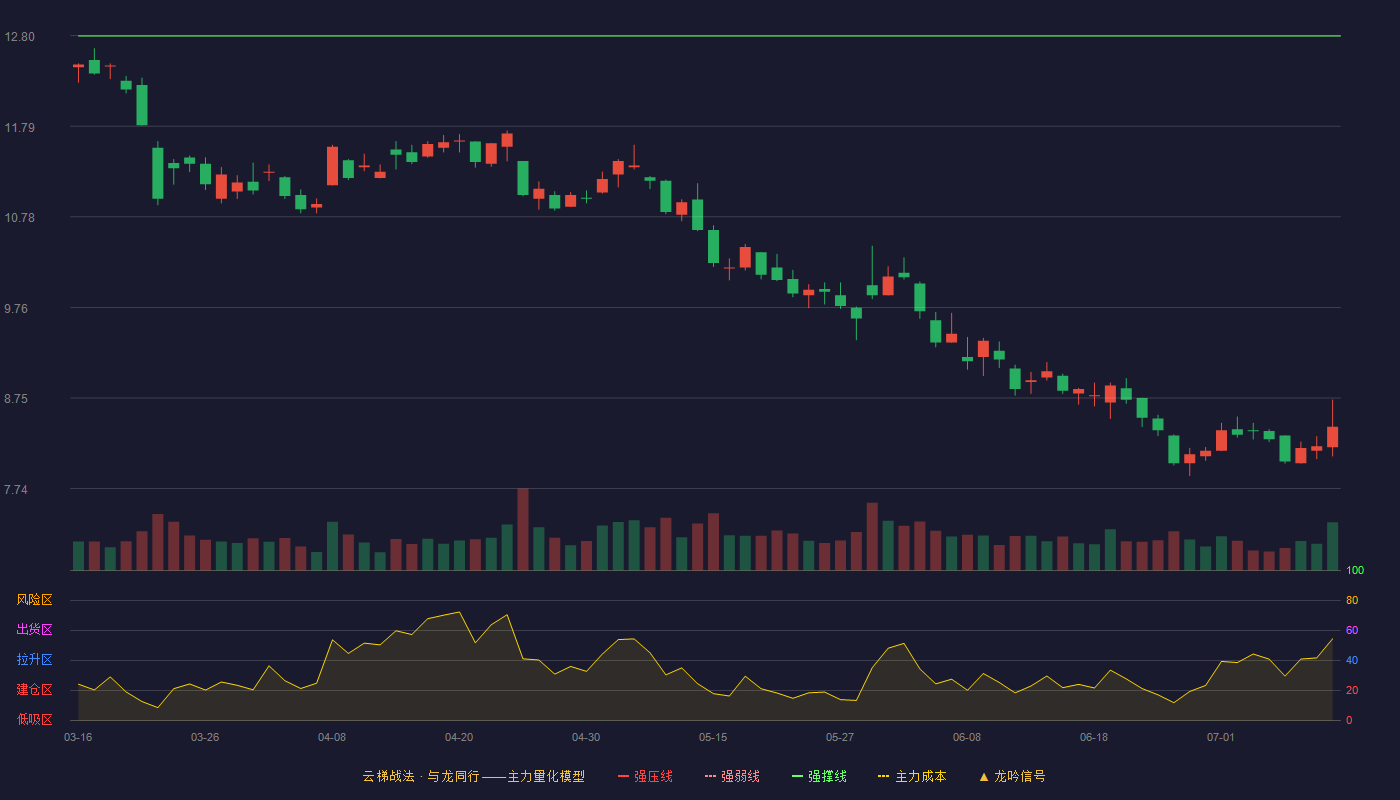The image size is (1400, 800).
Task: Click the green 12.80 horizontal support line
Action: (709, 36)
